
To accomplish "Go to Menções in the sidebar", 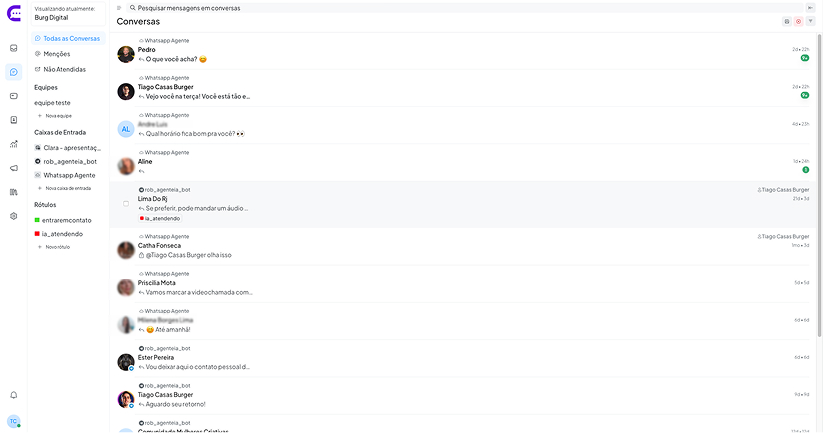I will point(57,54).
